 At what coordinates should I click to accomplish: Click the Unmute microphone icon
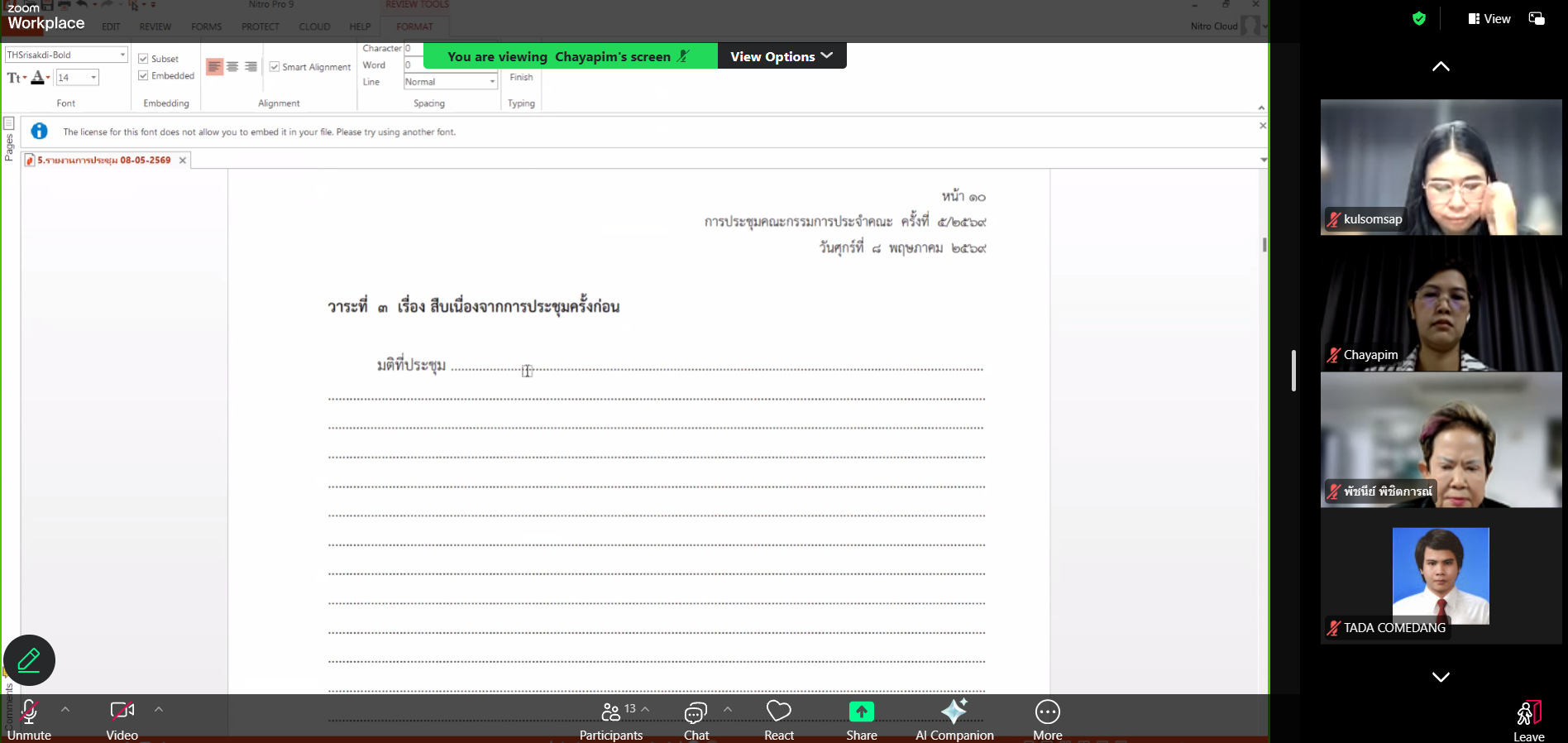[x=29, y=712]
